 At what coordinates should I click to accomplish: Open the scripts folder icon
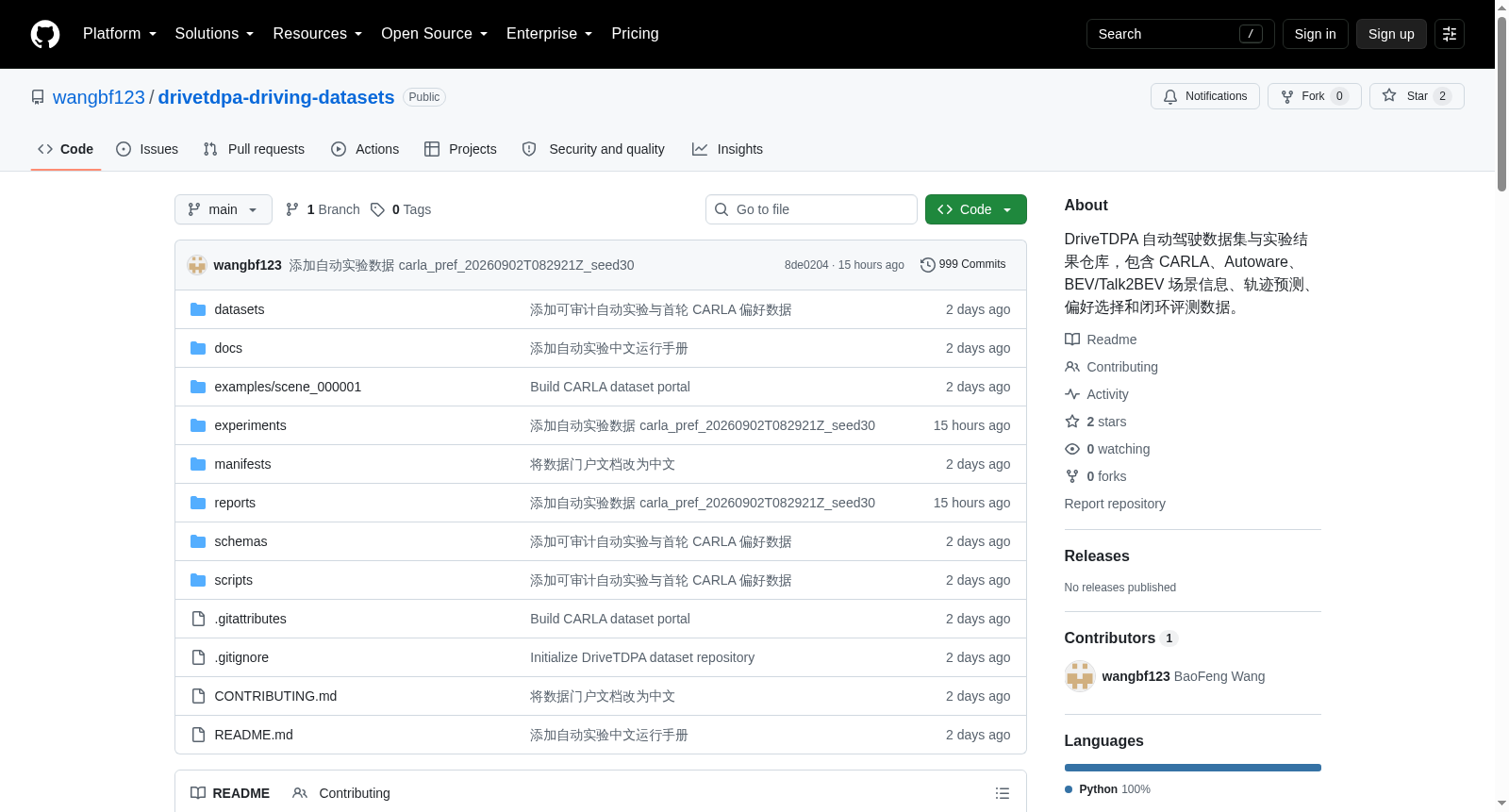pyautogui.click(x=198, y=580)
